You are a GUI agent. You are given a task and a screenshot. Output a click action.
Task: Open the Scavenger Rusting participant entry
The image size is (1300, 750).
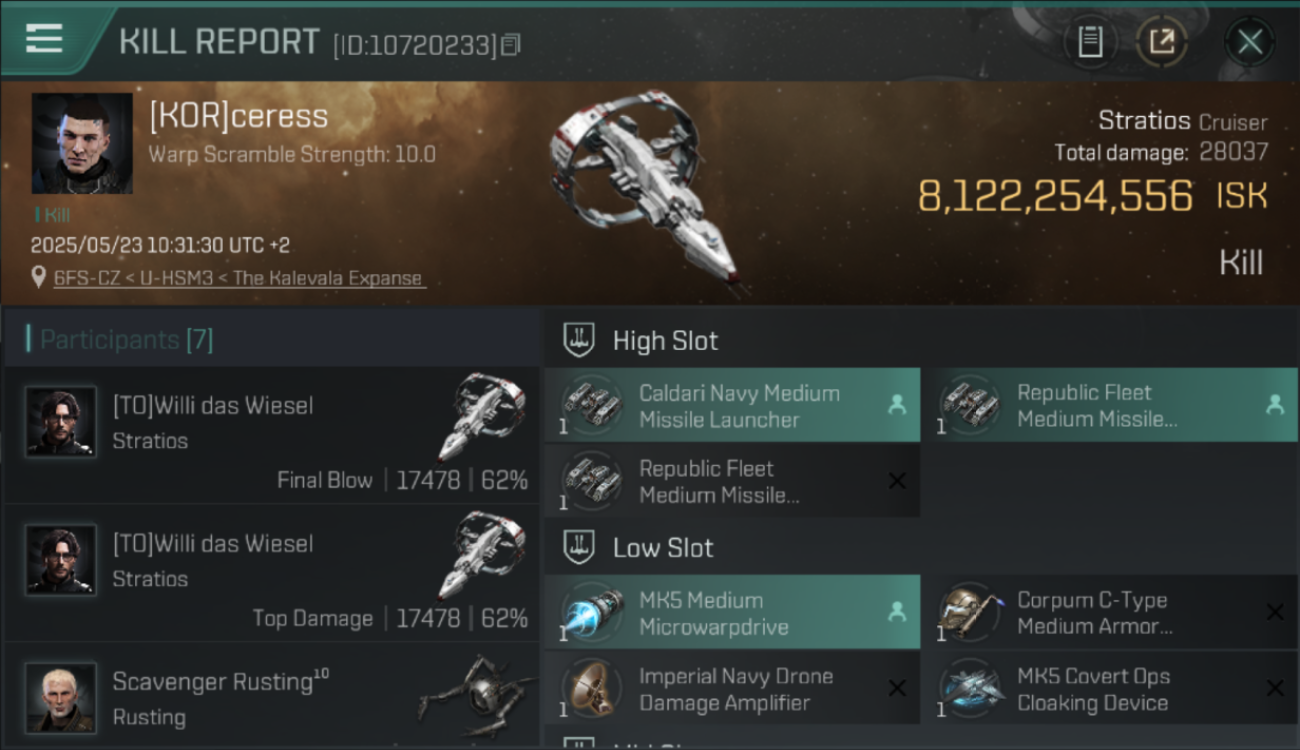pyautogui.click(x=272, y=697)
